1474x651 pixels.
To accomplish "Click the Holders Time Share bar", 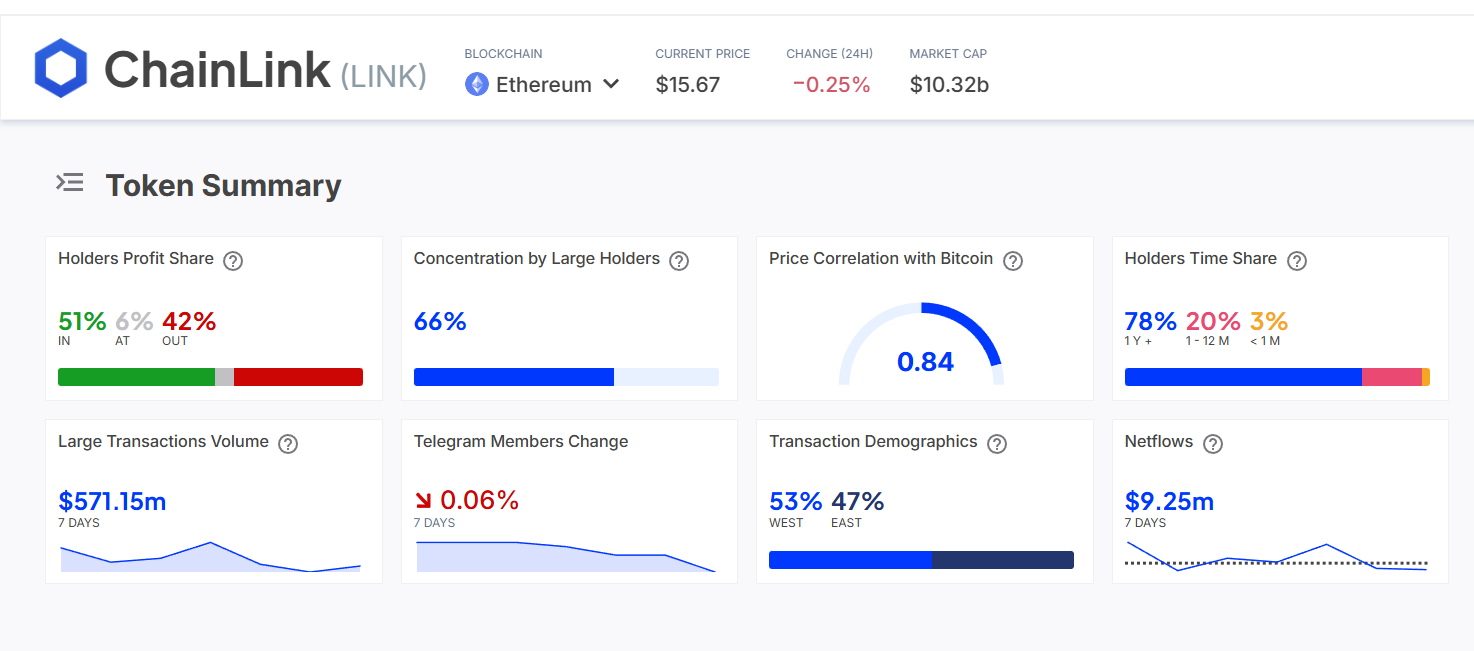I will (x=1277, y=377).
